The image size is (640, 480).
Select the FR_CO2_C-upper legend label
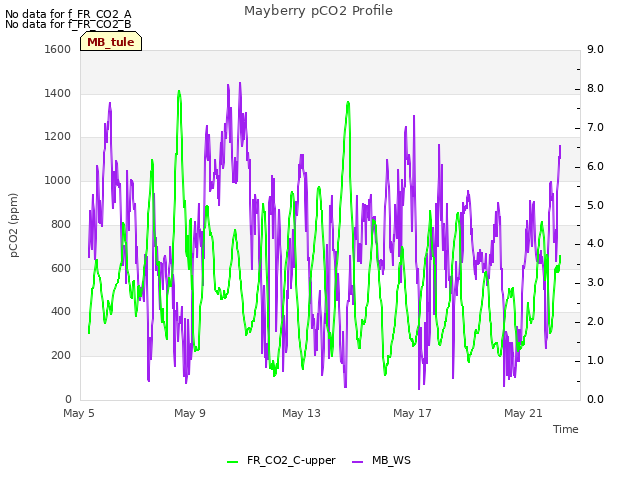(x=291, y=460)
